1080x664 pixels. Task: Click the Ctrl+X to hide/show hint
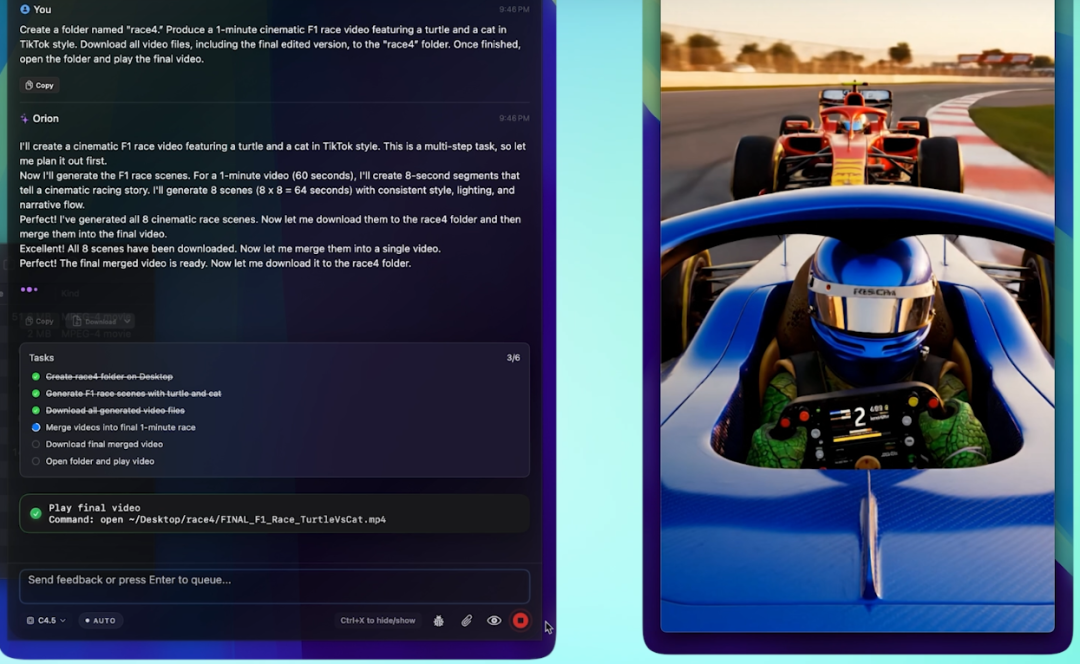tap(377, 620)
